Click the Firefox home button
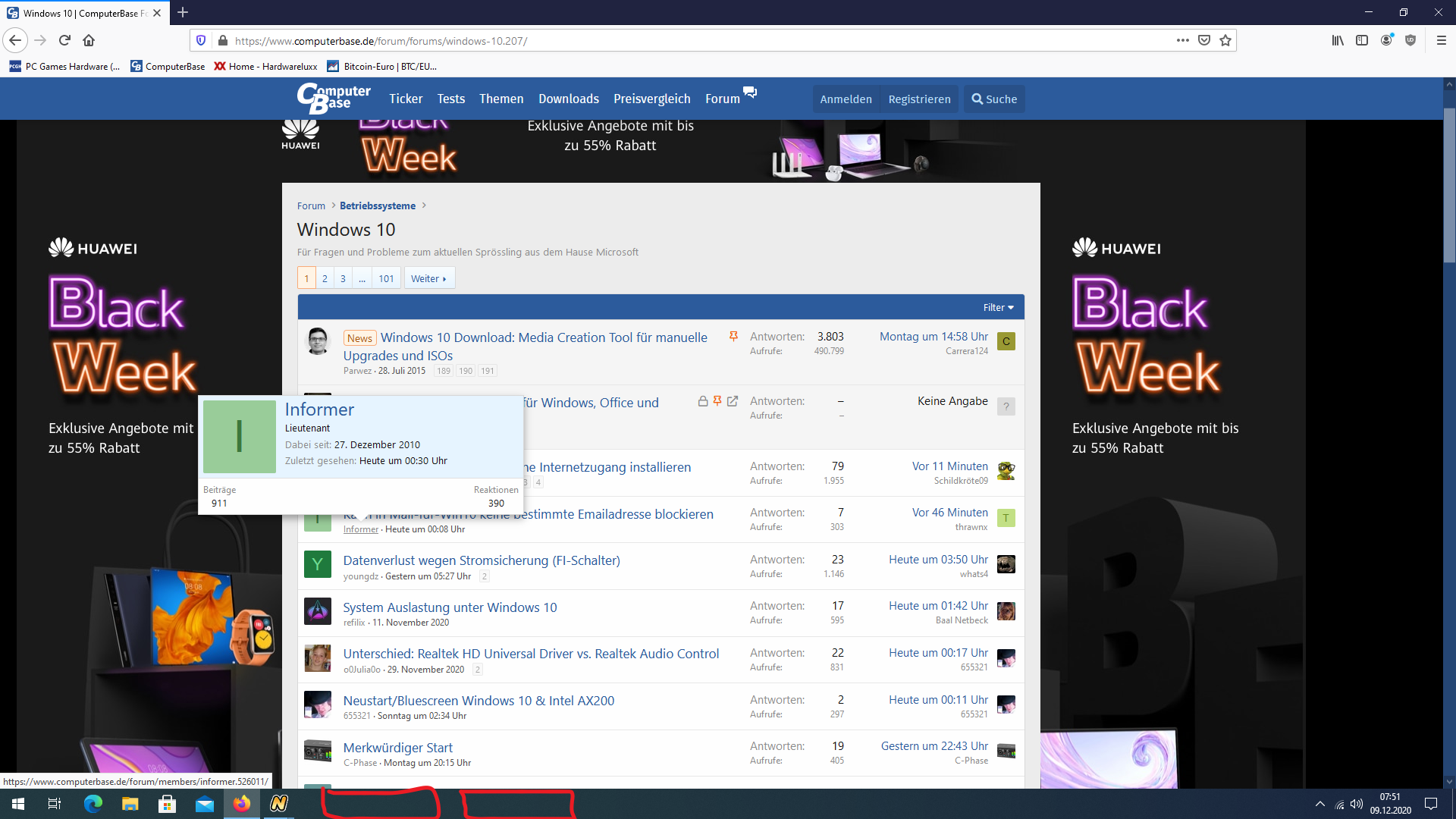 click(89, 40)
